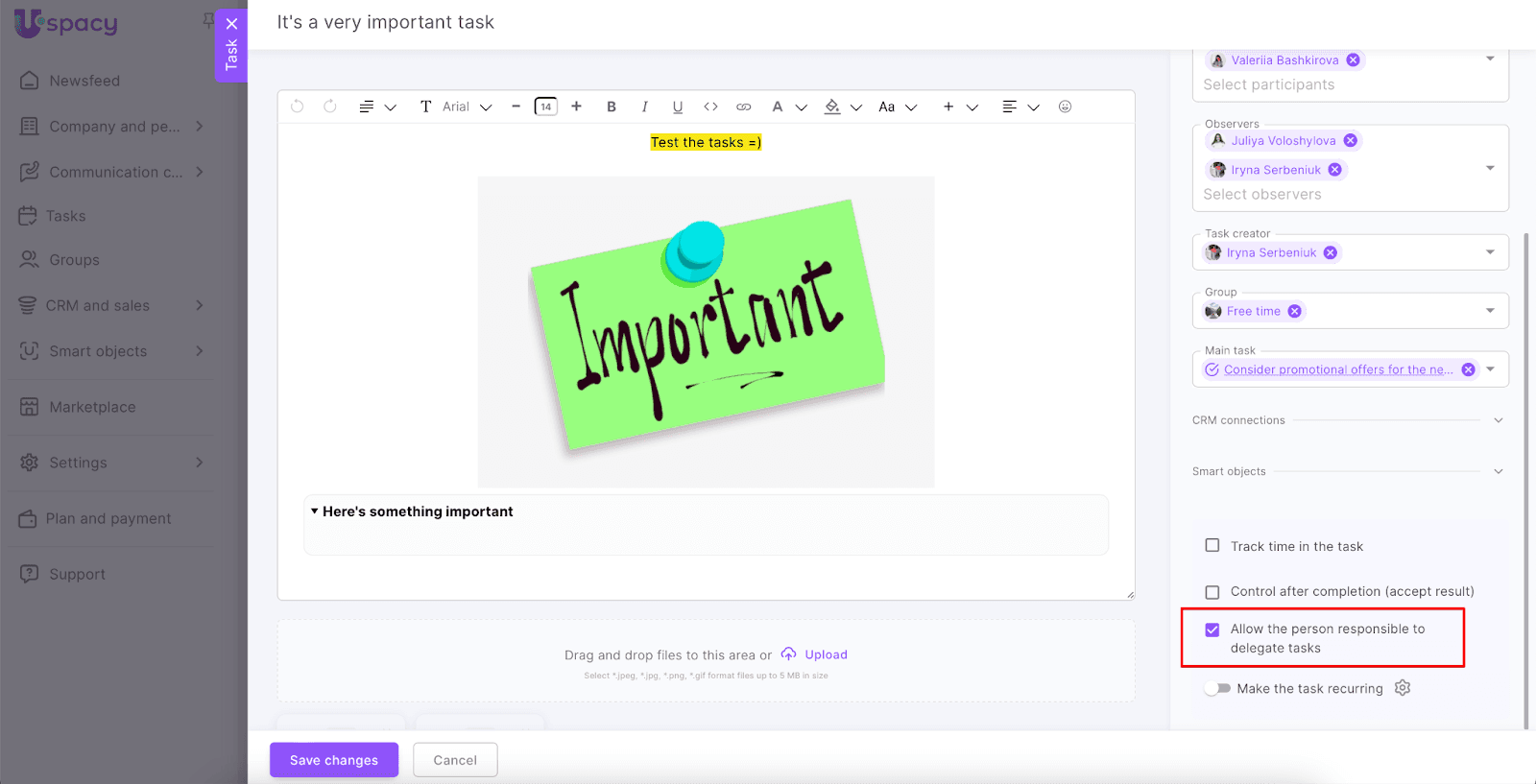Toggle bold formatting in the editor toolbar
This screenshot has height=784, width=1536.
click(612, 107)
